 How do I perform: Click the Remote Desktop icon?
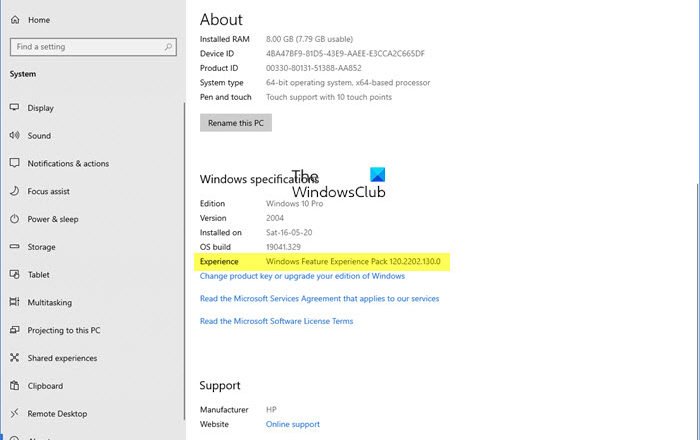point(14,413)
